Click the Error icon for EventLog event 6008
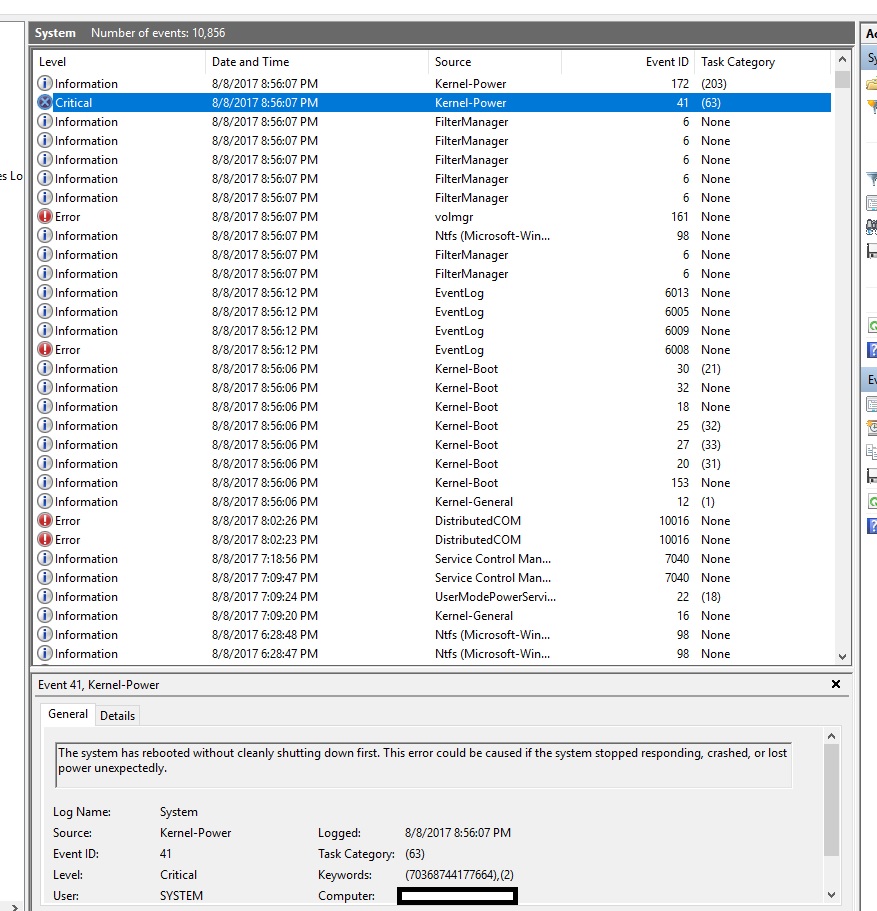Screen dimensions: 877x911 [x=44, y=350]
